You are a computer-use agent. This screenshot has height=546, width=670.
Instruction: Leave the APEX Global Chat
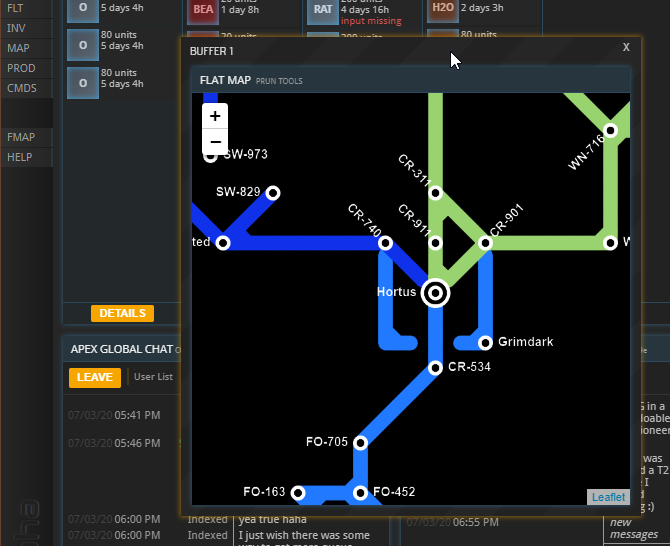[94, 377]
